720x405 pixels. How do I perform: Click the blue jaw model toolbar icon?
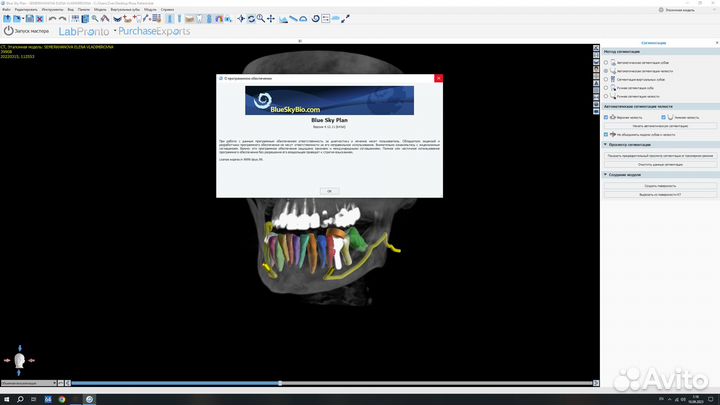point(117,19)
